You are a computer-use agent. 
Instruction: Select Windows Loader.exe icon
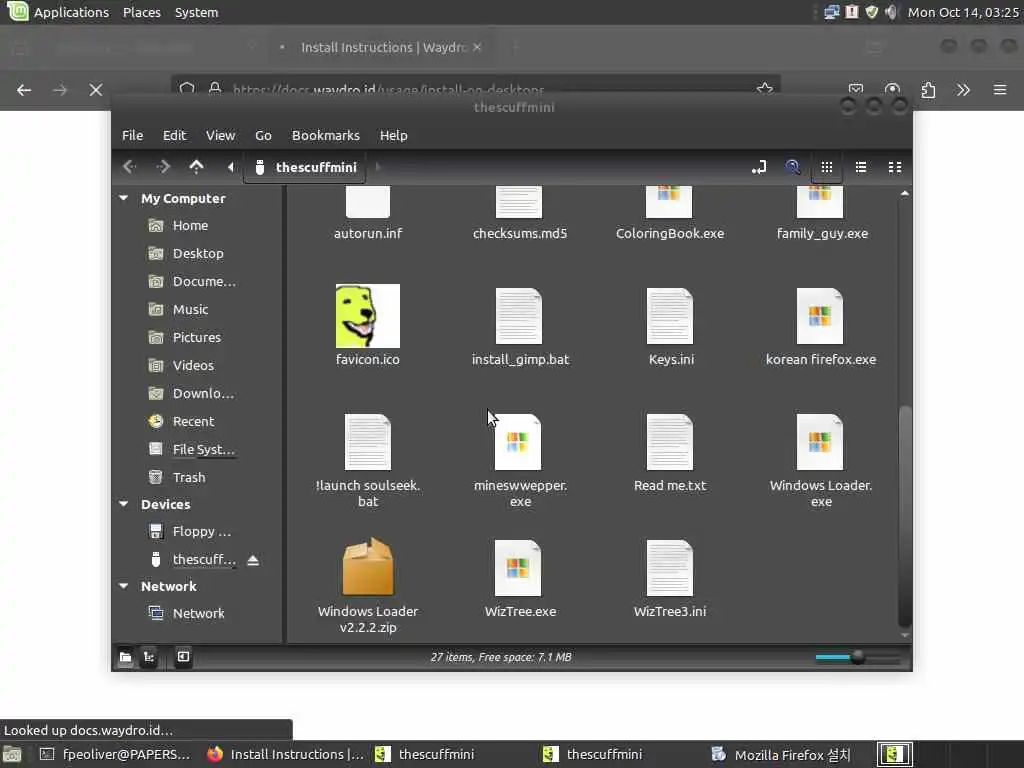pos(820,442)
